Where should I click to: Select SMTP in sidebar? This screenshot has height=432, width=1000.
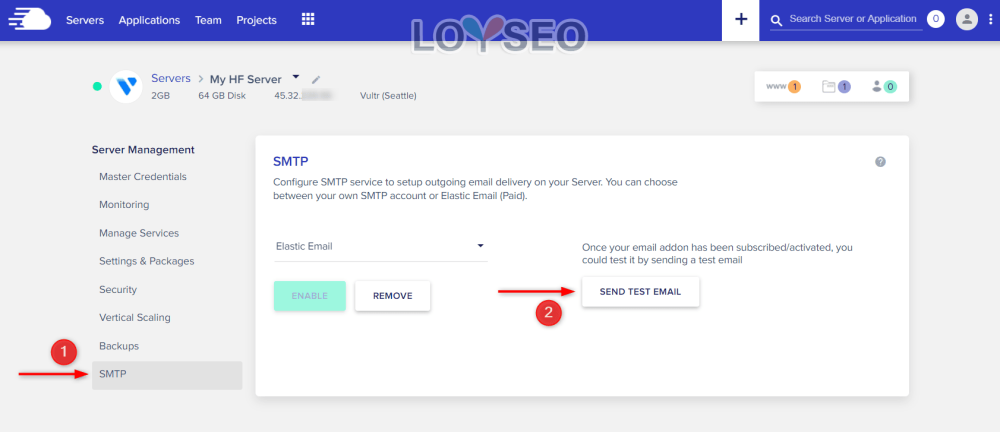click(167, 375)
